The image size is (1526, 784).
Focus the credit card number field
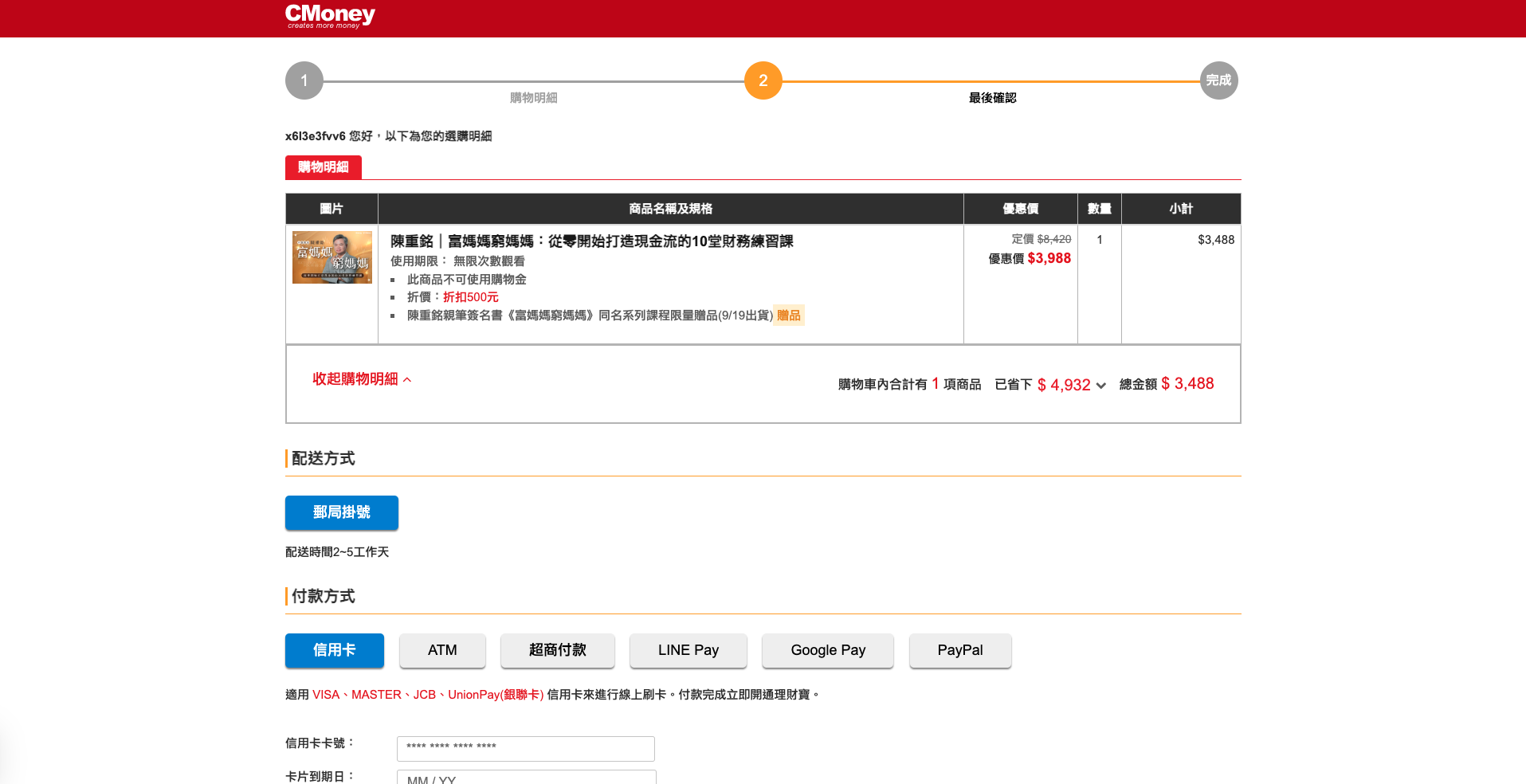(x=525, y=748)
